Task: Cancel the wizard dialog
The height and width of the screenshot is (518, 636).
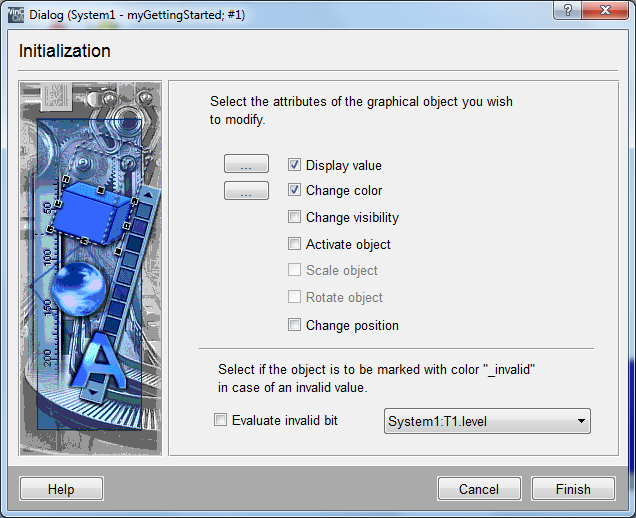Action: click(x=479, y=489)
